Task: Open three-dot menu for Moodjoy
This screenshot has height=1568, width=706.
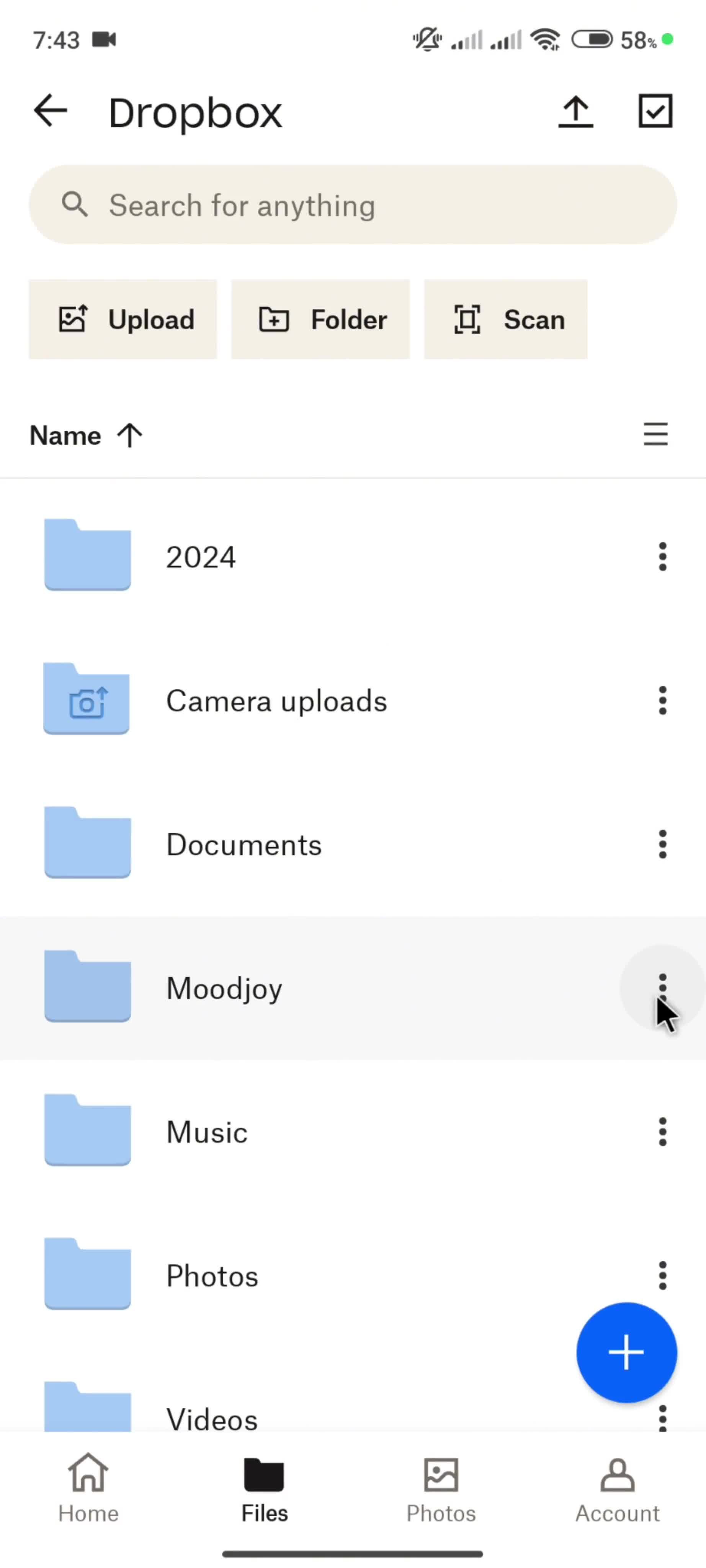Action: 663,987
